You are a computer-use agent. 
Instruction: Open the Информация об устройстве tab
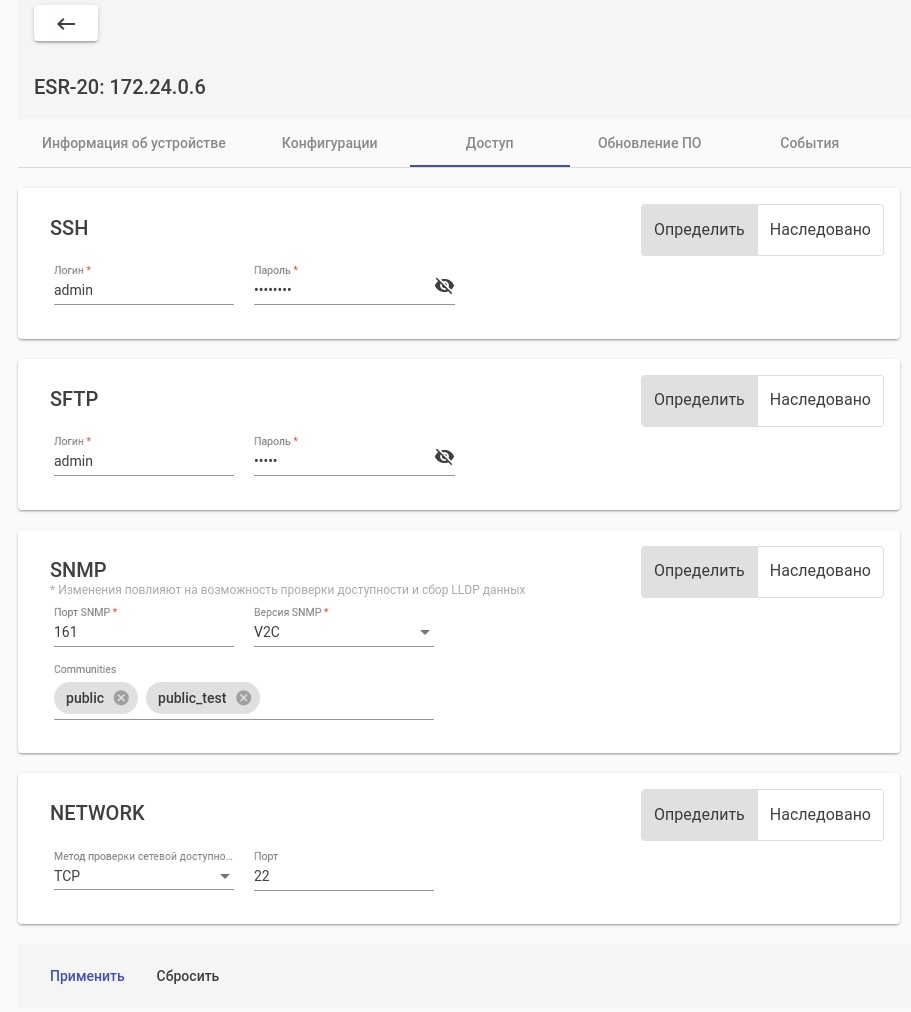coord(134,143)
